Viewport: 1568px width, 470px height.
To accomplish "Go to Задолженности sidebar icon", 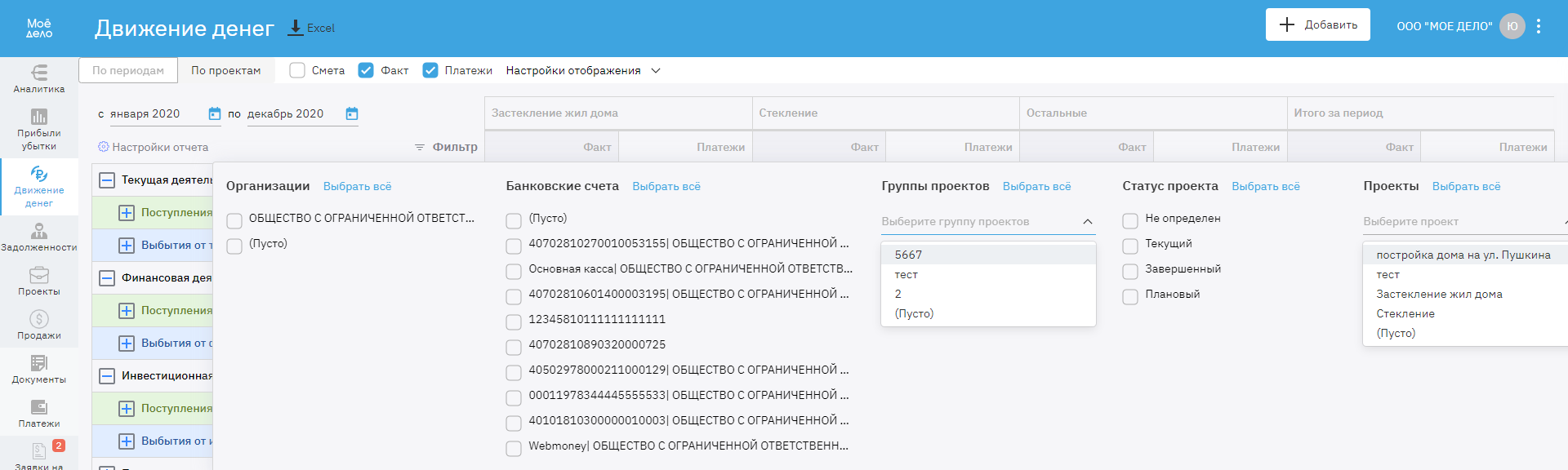I will [38, 232].
